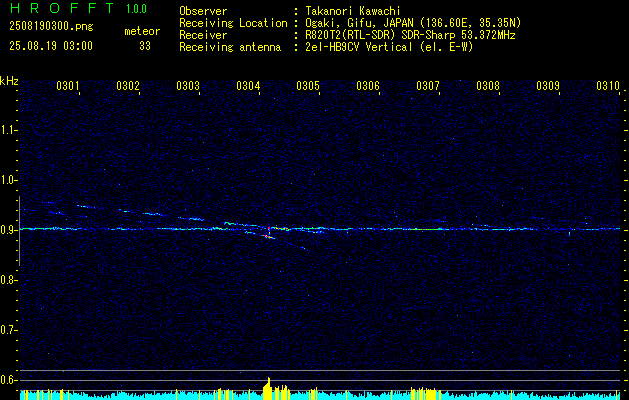Click the Receiving Location label

(233, 23)
